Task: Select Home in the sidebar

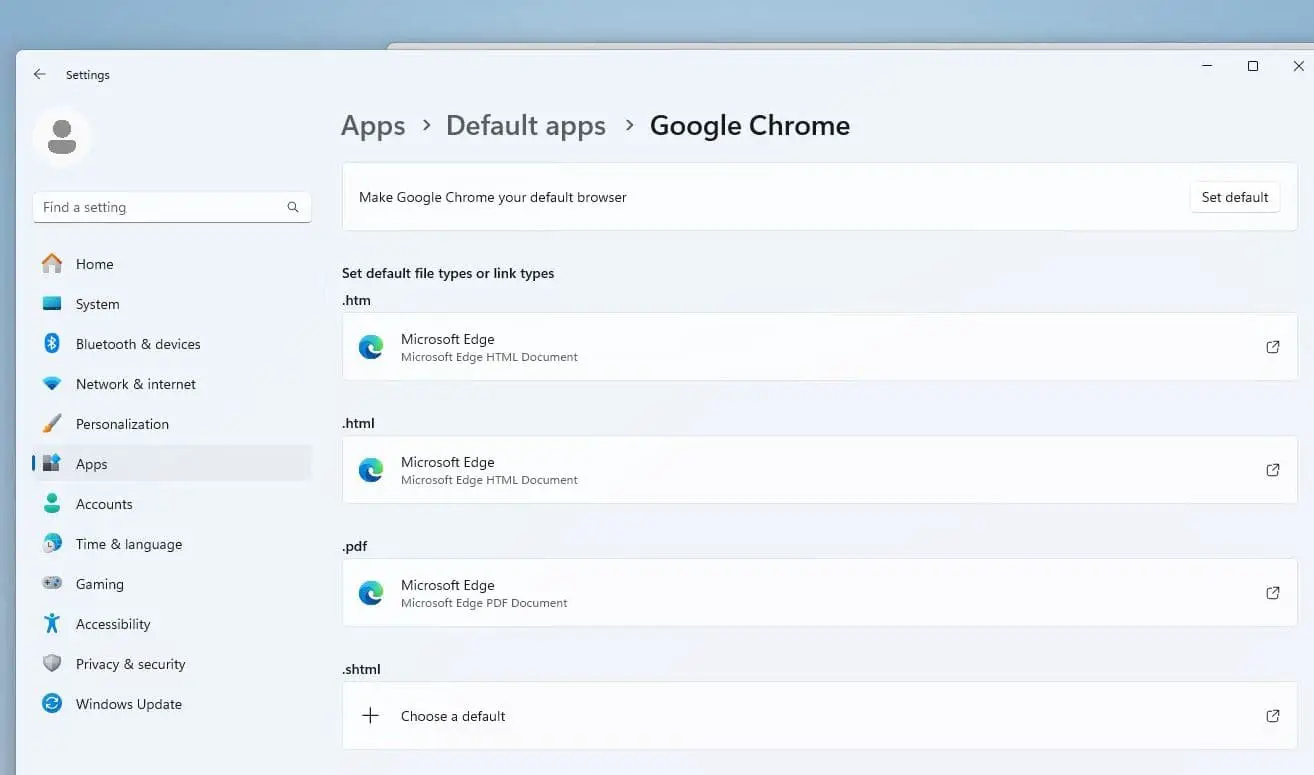Action: [x=94, y=263]
